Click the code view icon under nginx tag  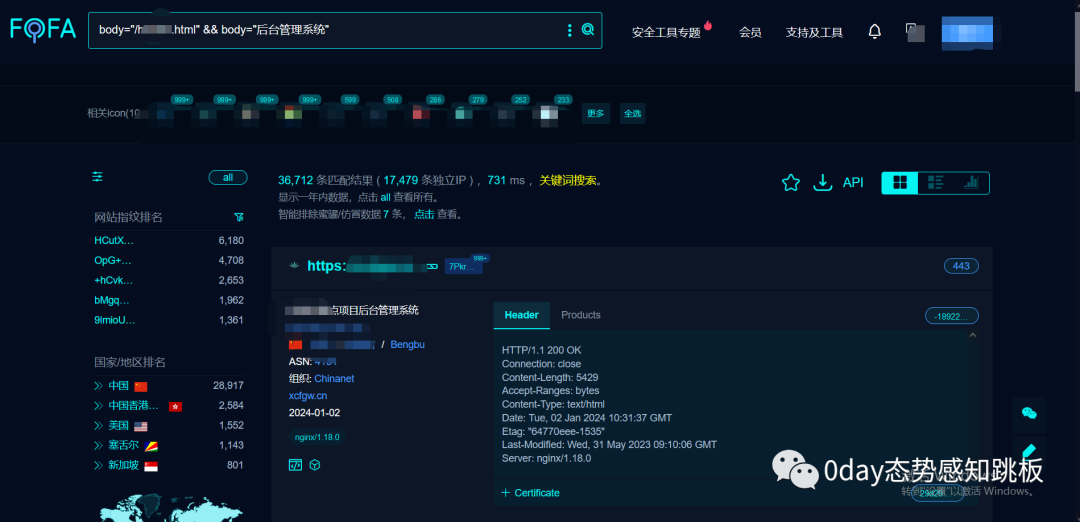click(x=295, y=465)
